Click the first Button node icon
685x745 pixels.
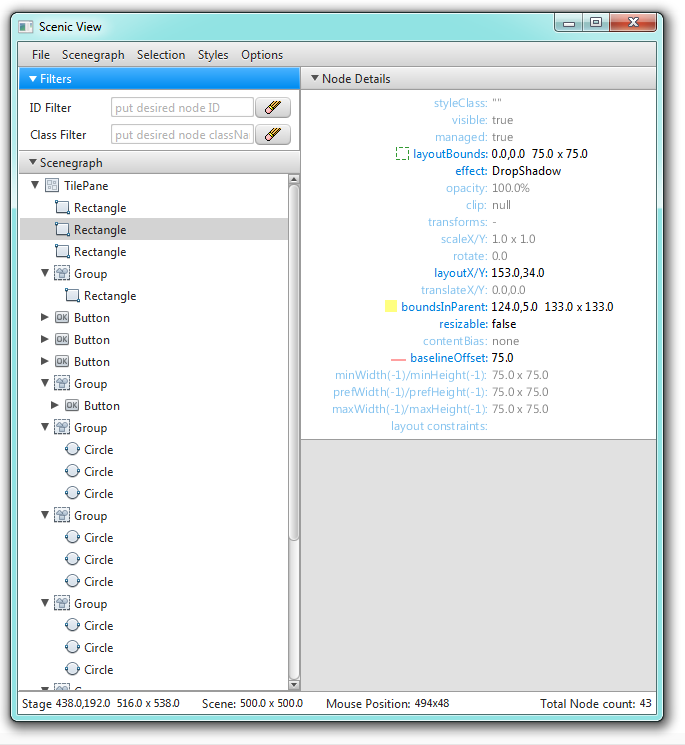coord(62,318)
